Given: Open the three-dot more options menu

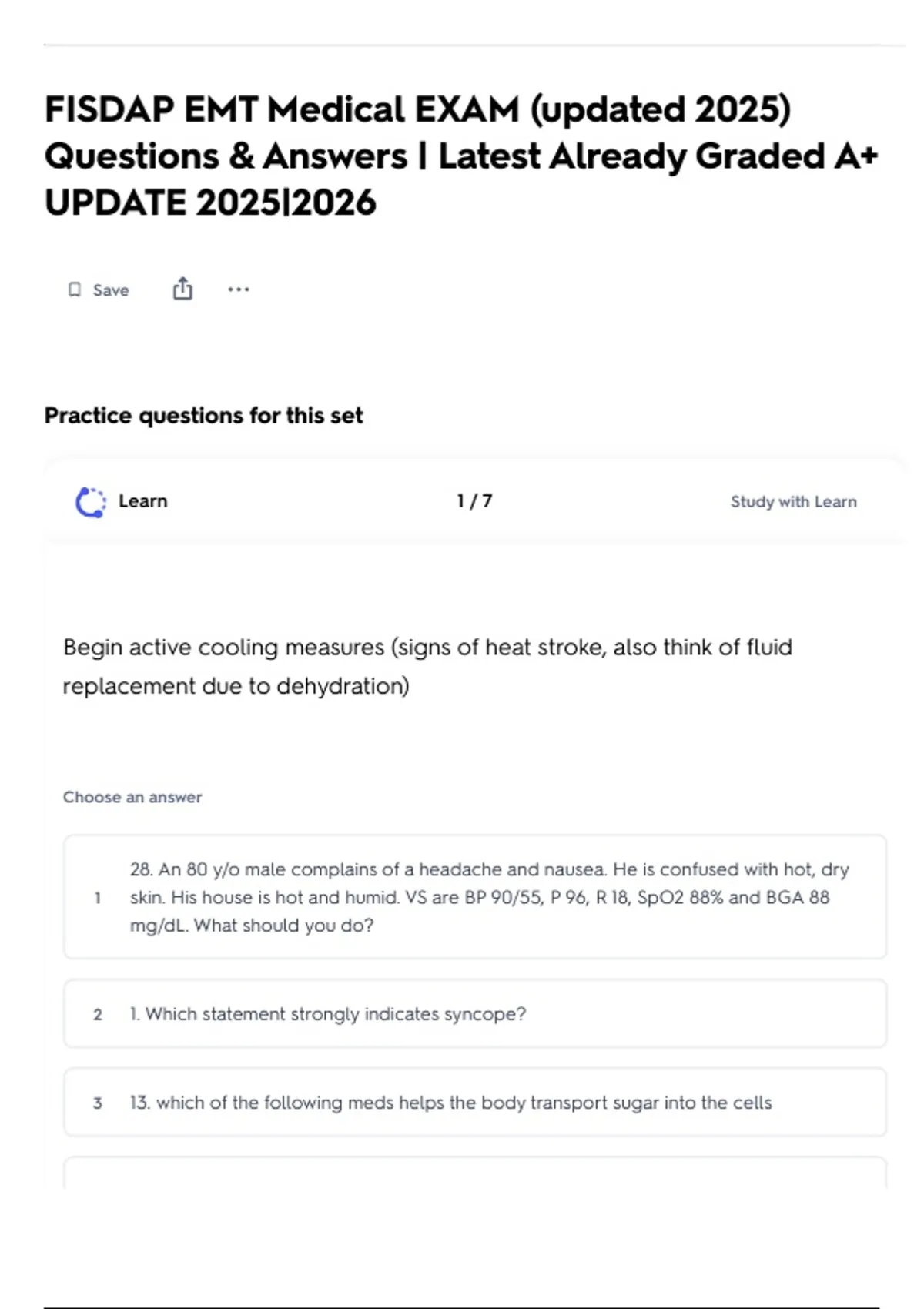Looking at the screenshot, I should [x=239, y=290].
